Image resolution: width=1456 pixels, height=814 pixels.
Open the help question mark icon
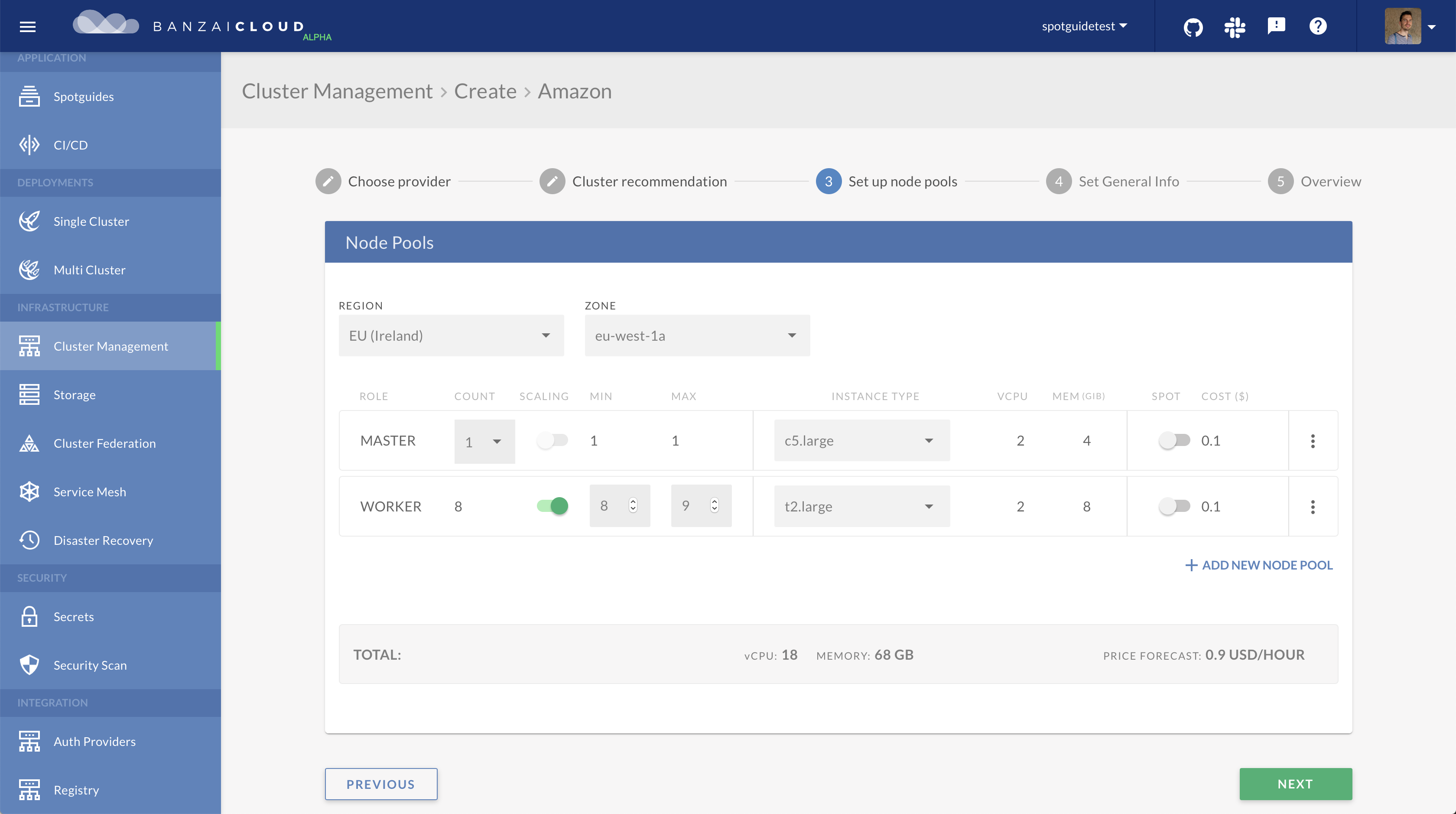point(1317,26)
